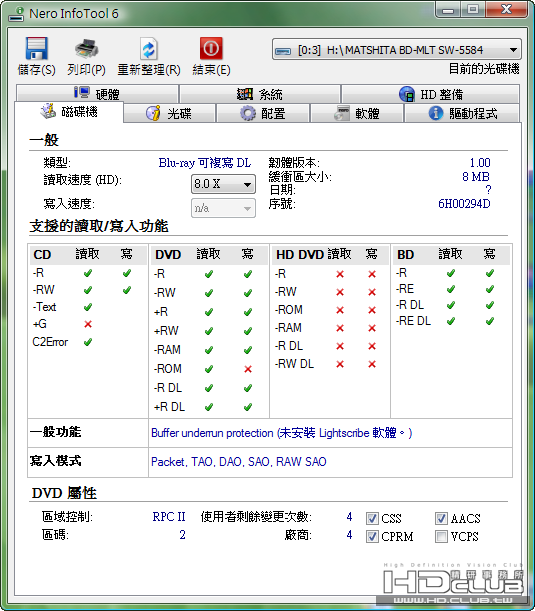535x611 pixels.
Task: Click the CD -RW write checkmark
Action: tap(127, 290)
